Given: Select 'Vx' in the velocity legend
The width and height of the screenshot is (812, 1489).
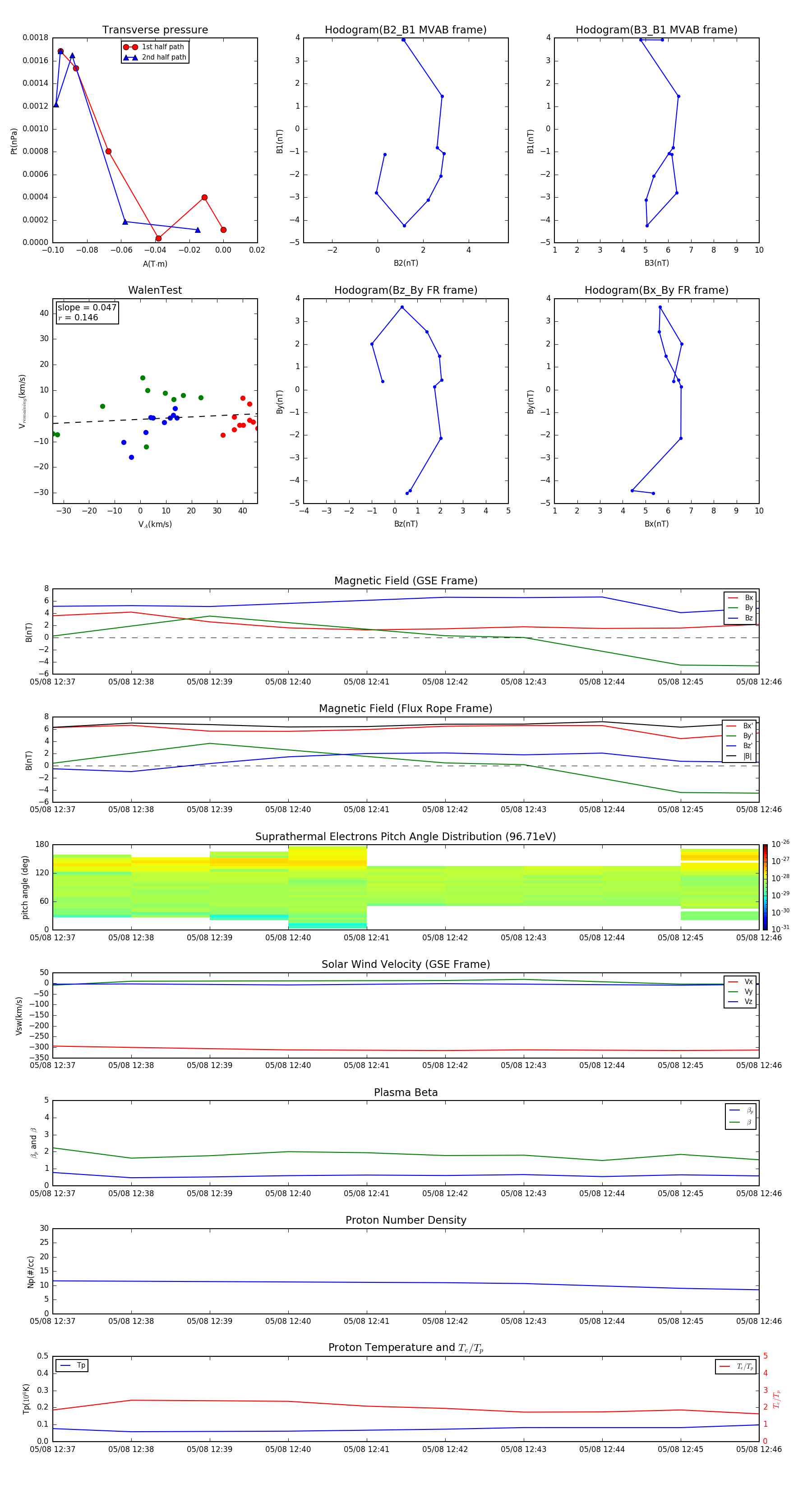Looking at the screenshot, I should coord(740,982).
